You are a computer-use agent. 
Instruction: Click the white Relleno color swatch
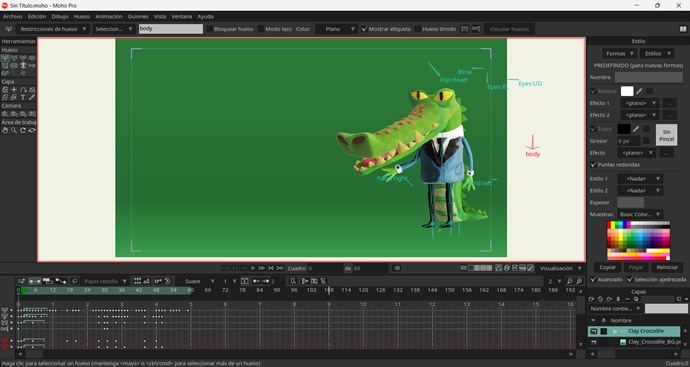point(627,91)
